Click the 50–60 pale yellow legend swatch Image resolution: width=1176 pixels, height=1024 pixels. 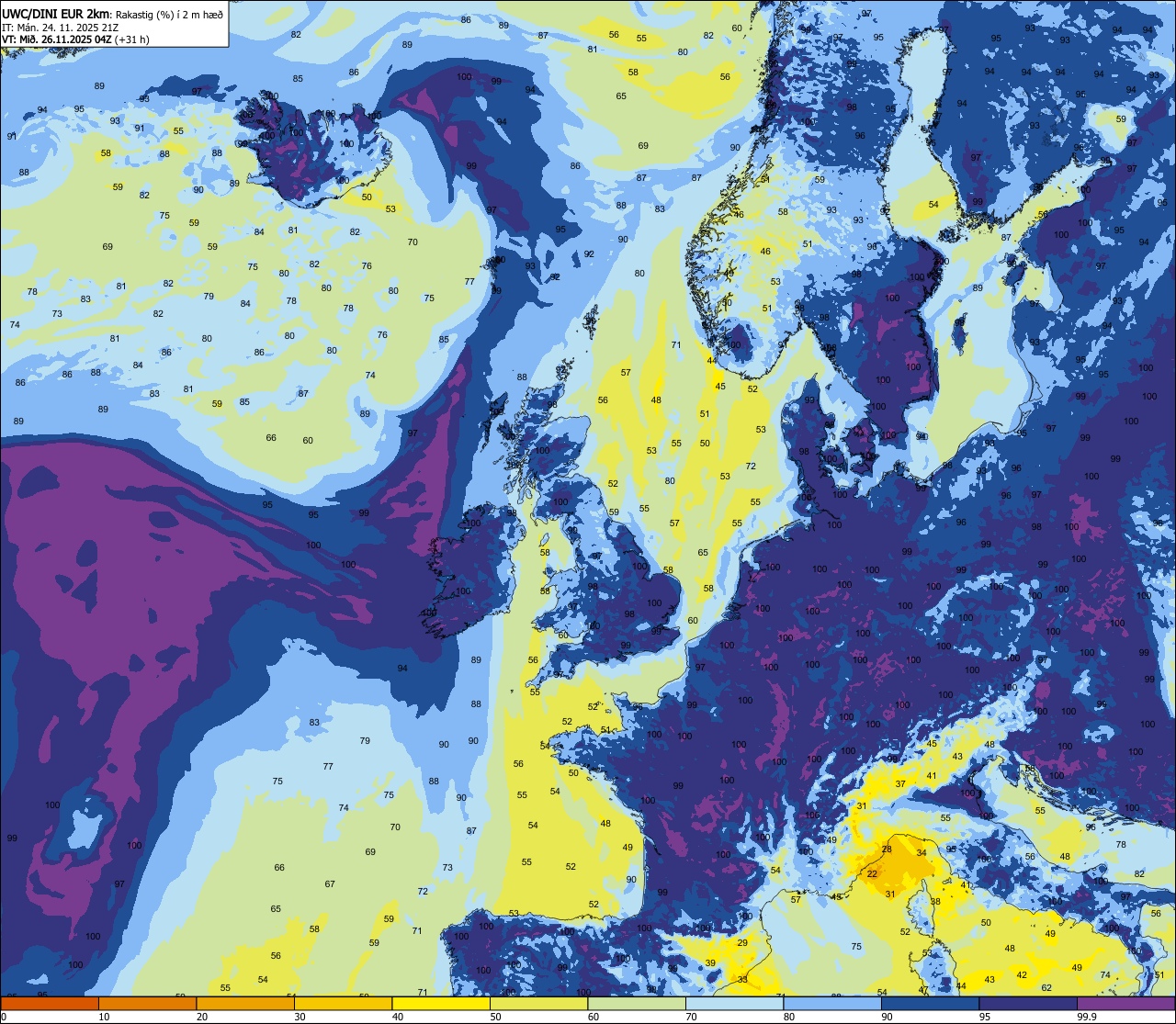pos(538,1003)
